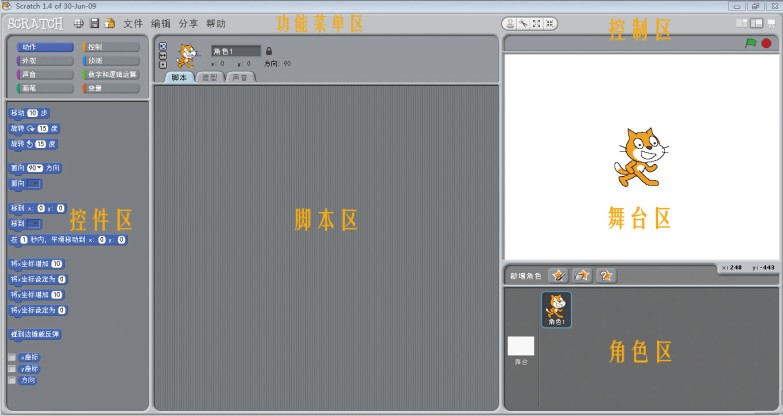Screen dimensions: 783x416
Task: Check the 方向 reporter checkbox
Action: (12, 380)
